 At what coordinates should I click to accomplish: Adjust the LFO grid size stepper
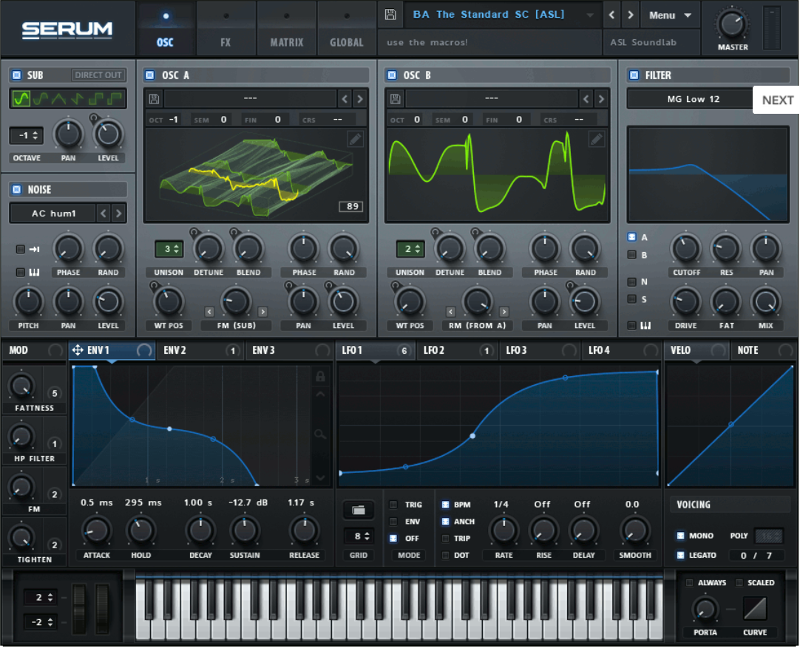[x=358, y=536]
